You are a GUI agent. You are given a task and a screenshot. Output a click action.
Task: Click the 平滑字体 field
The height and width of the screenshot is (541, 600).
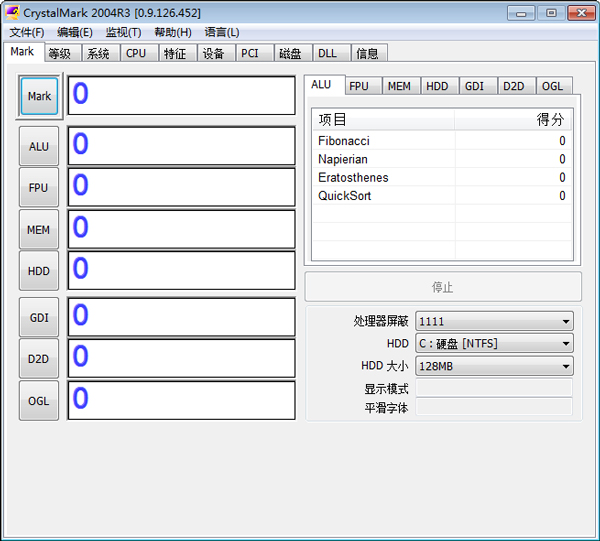tap(494, 407)
